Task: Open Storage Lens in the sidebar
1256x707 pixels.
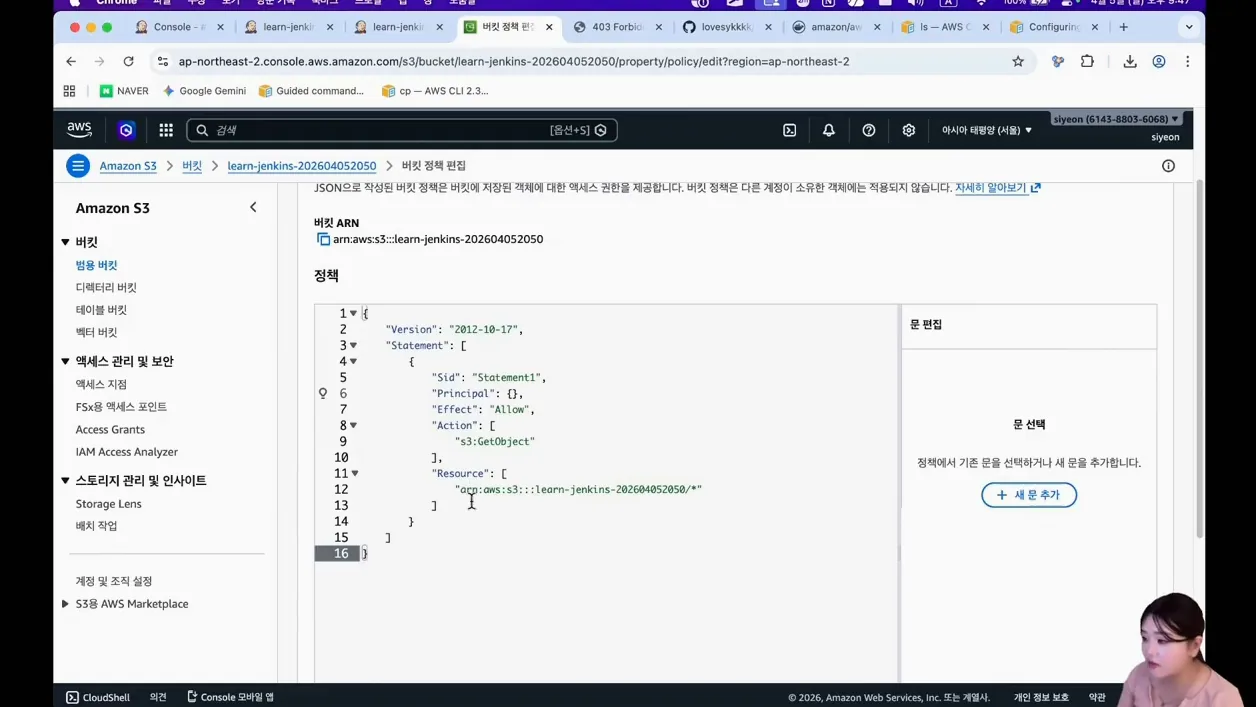Action: [x=109, y=504]
